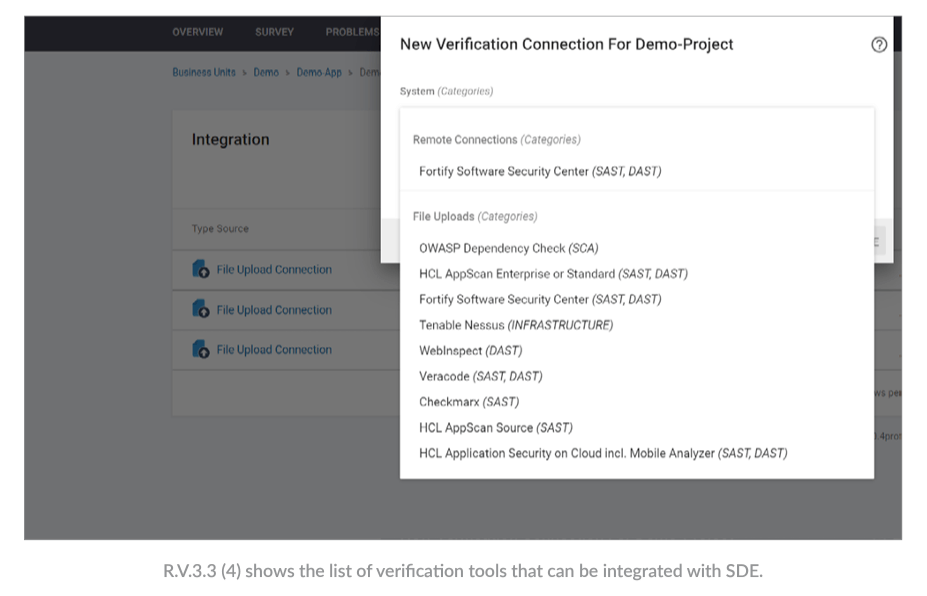Click the first File Upload Connection text
This screenshot has width=927, height=596.
[x=274, y=270]
